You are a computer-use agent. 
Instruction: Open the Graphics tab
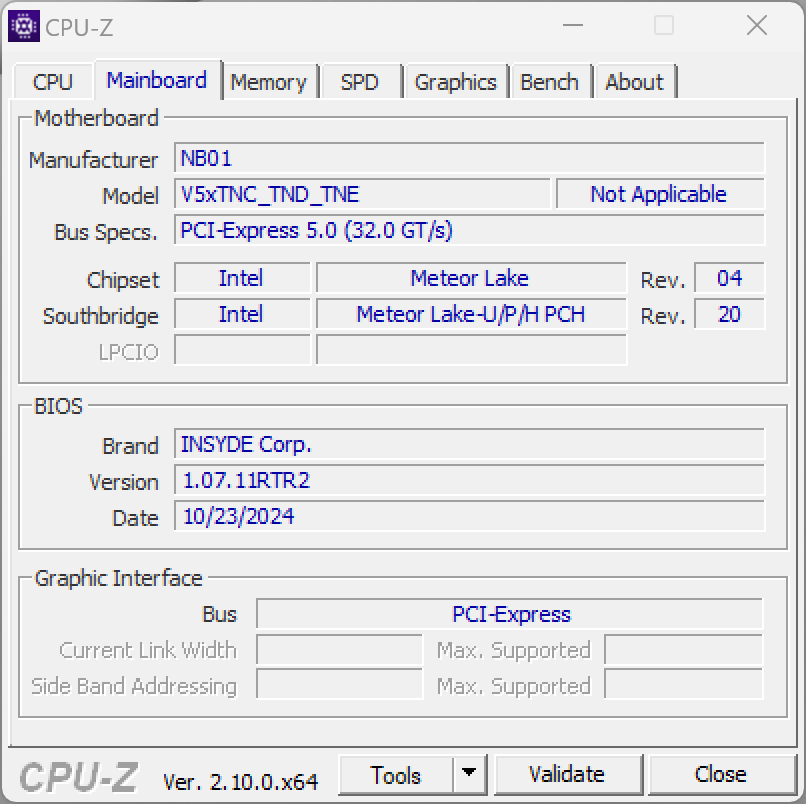pos(455,82)
